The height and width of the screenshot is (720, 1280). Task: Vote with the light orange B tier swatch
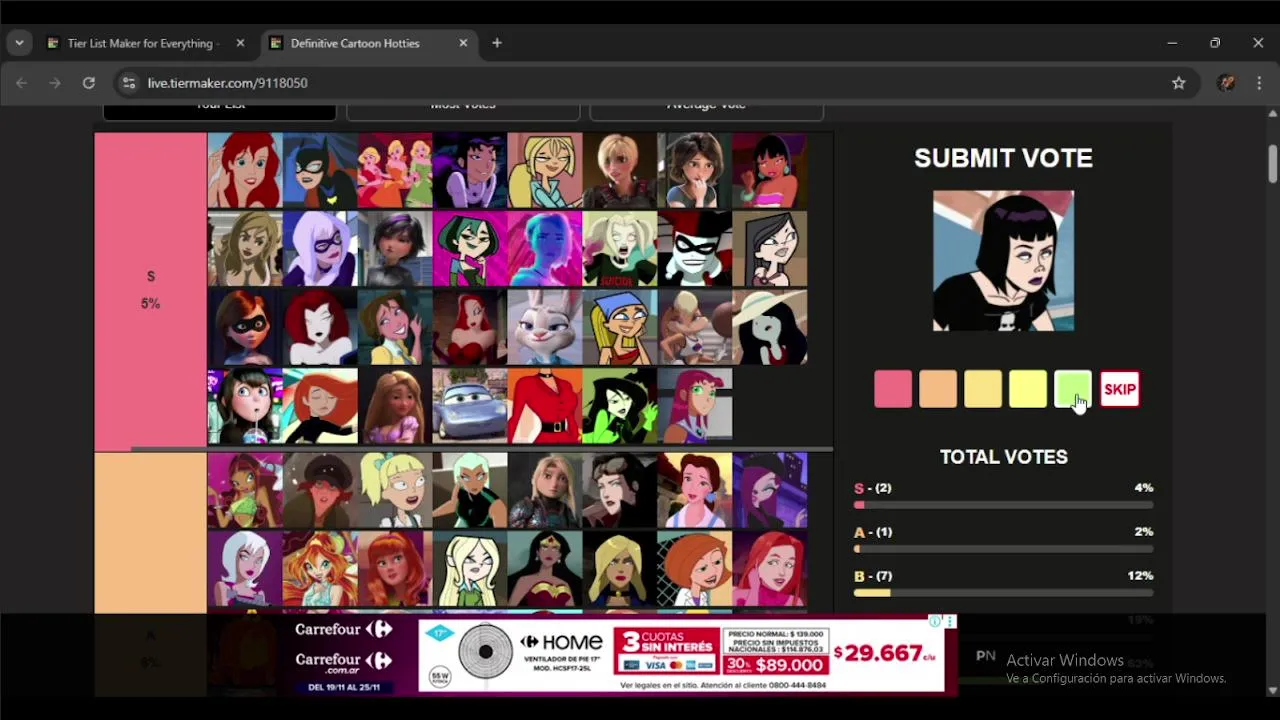[983, 389]
